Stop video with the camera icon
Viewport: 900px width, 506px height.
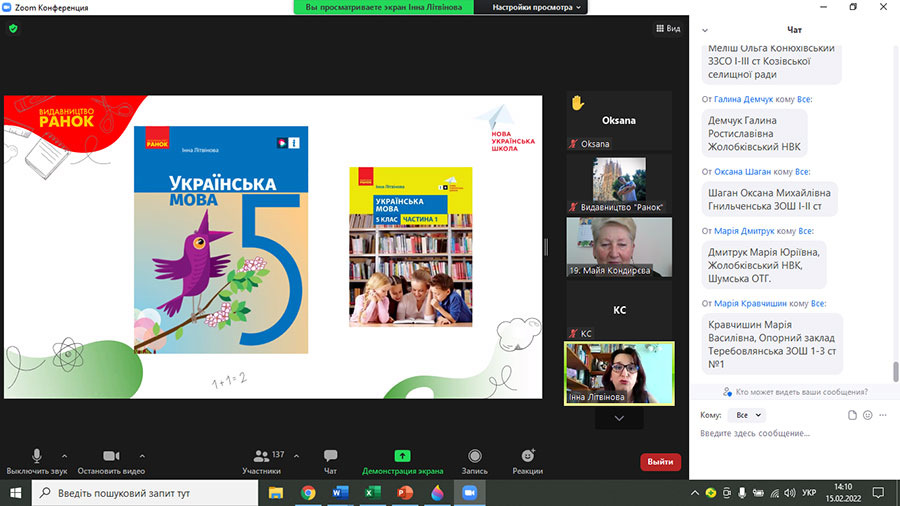point(111,456)
